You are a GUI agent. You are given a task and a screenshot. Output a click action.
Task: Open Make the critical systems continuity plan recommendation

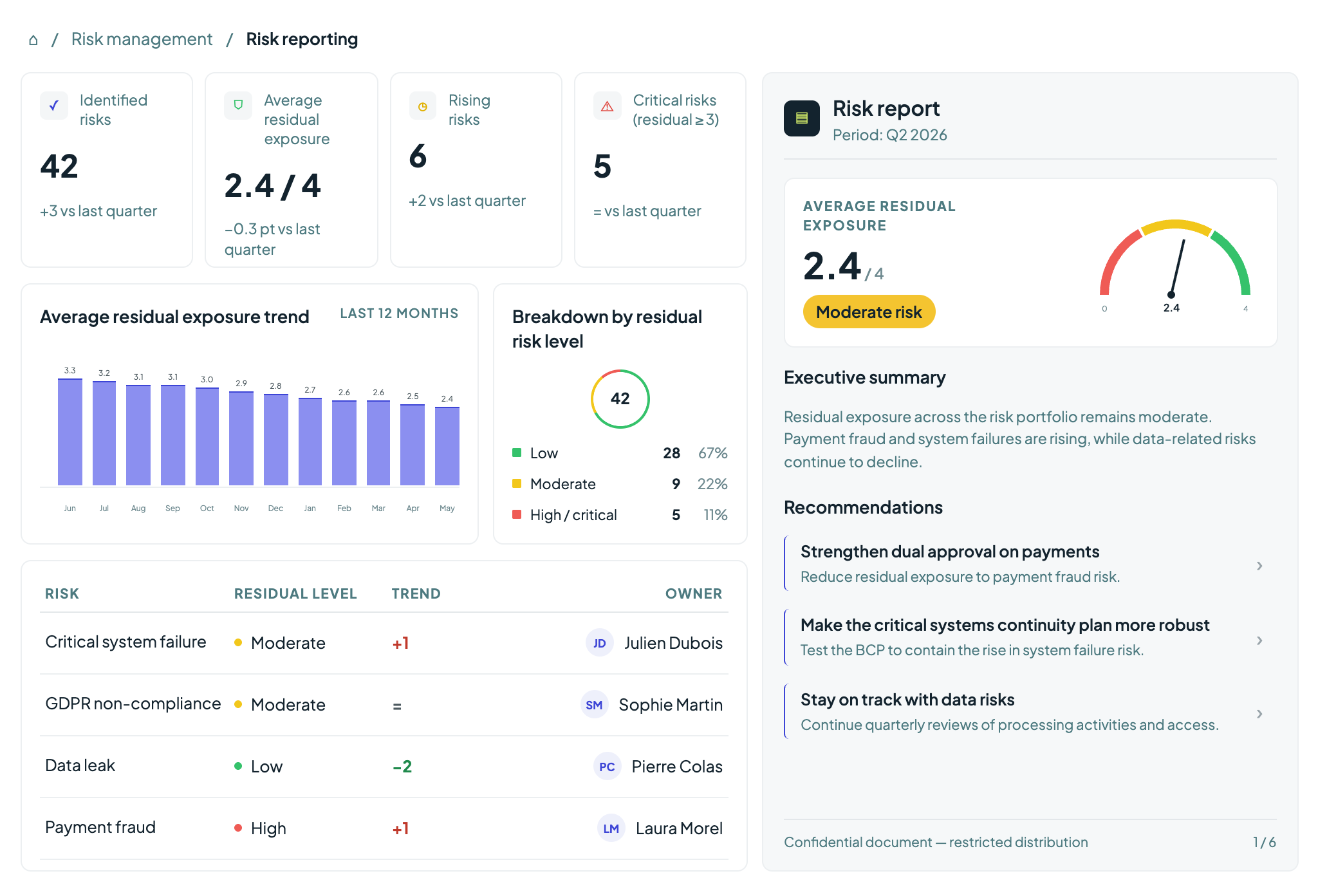tap(1030, 637)
